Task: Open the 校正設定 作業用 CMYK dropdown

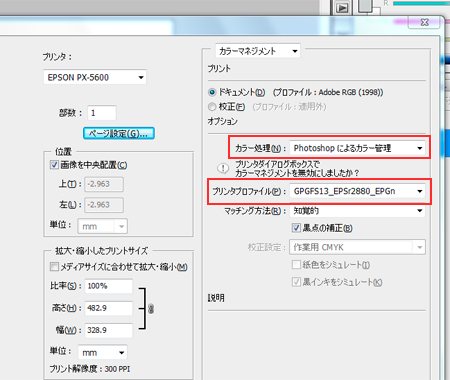Action: [357, 247]
